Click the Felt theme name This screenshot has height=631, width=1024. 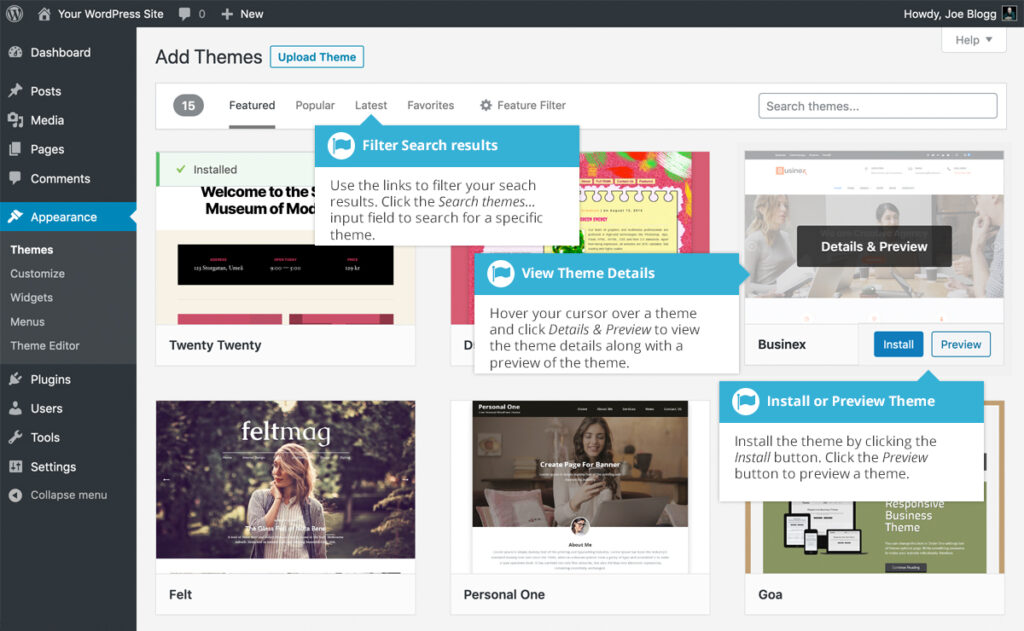pos(180,594)
